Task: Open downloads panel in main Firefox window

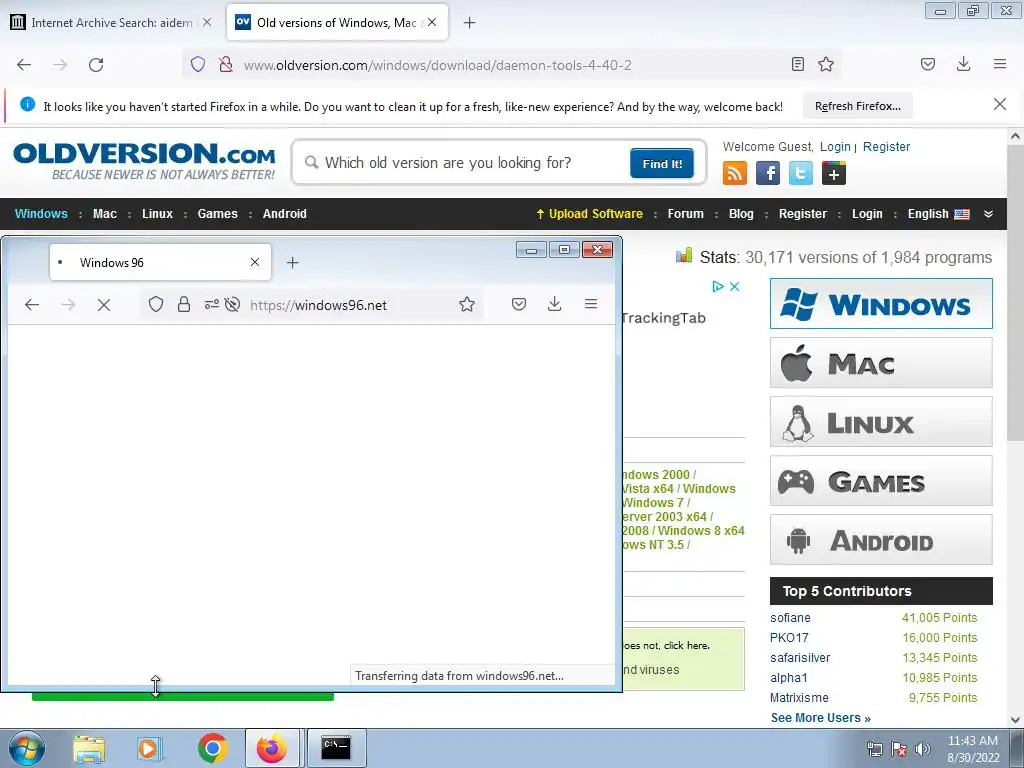Action: click(x=963, y=64)
